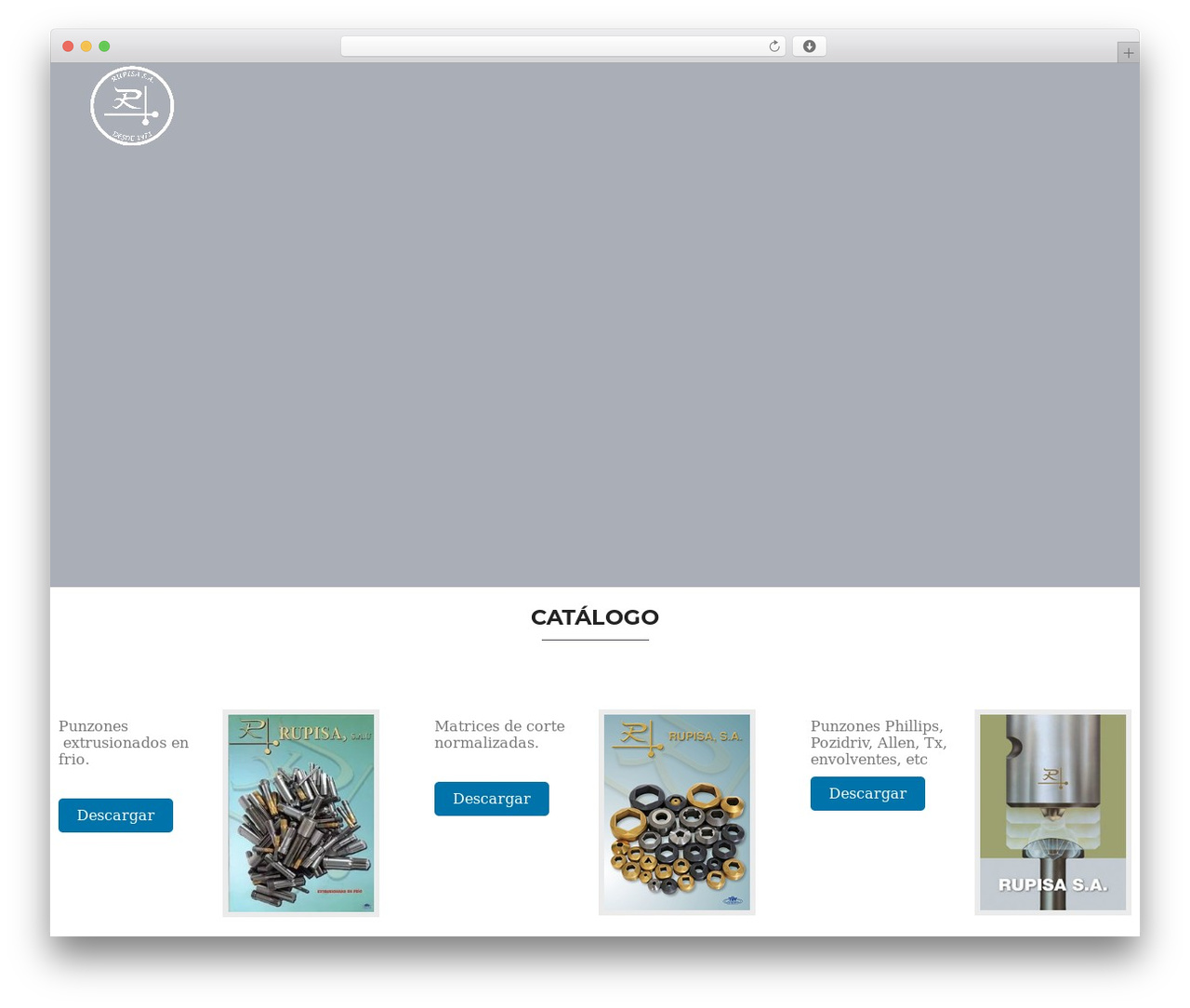Select the text 'Punzones extrusionados en frio.'
The width and height of the screenshot is (1190, 1008).
(124, 743)
